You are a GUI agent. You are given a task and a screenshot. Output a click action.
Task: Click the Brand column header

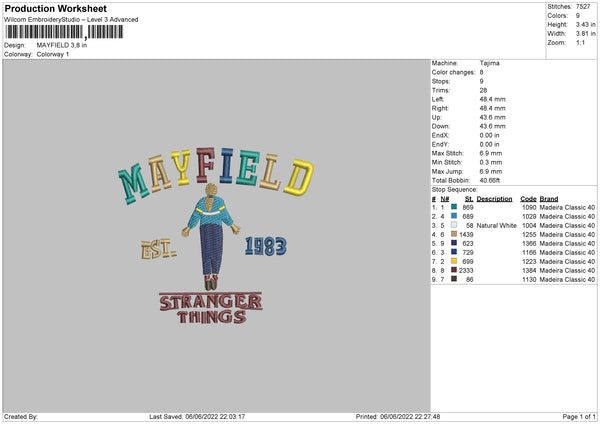pos(549,199)
